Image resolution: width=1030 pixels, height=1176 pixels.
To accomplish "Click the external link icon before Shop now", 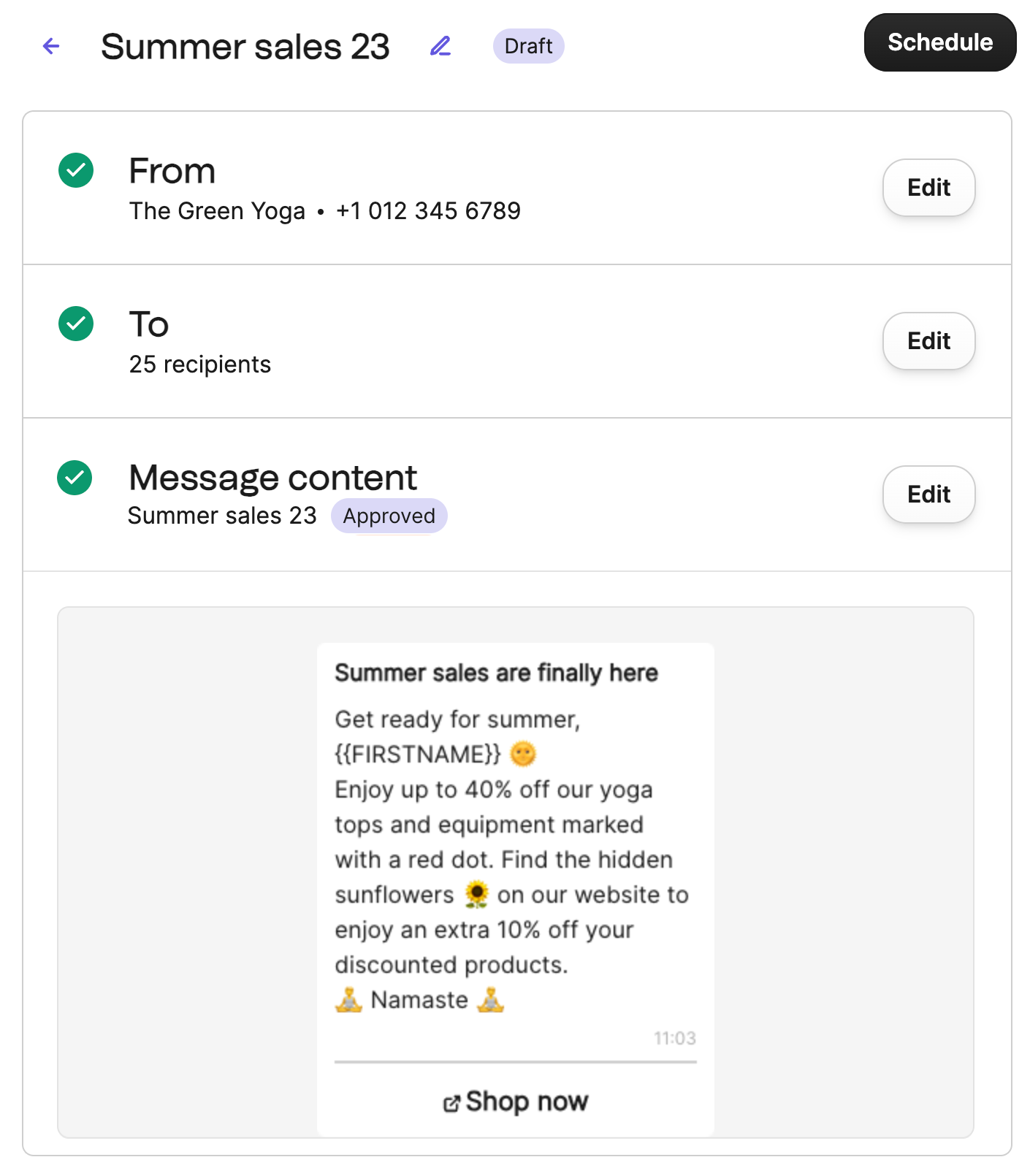I will 451,1103.
